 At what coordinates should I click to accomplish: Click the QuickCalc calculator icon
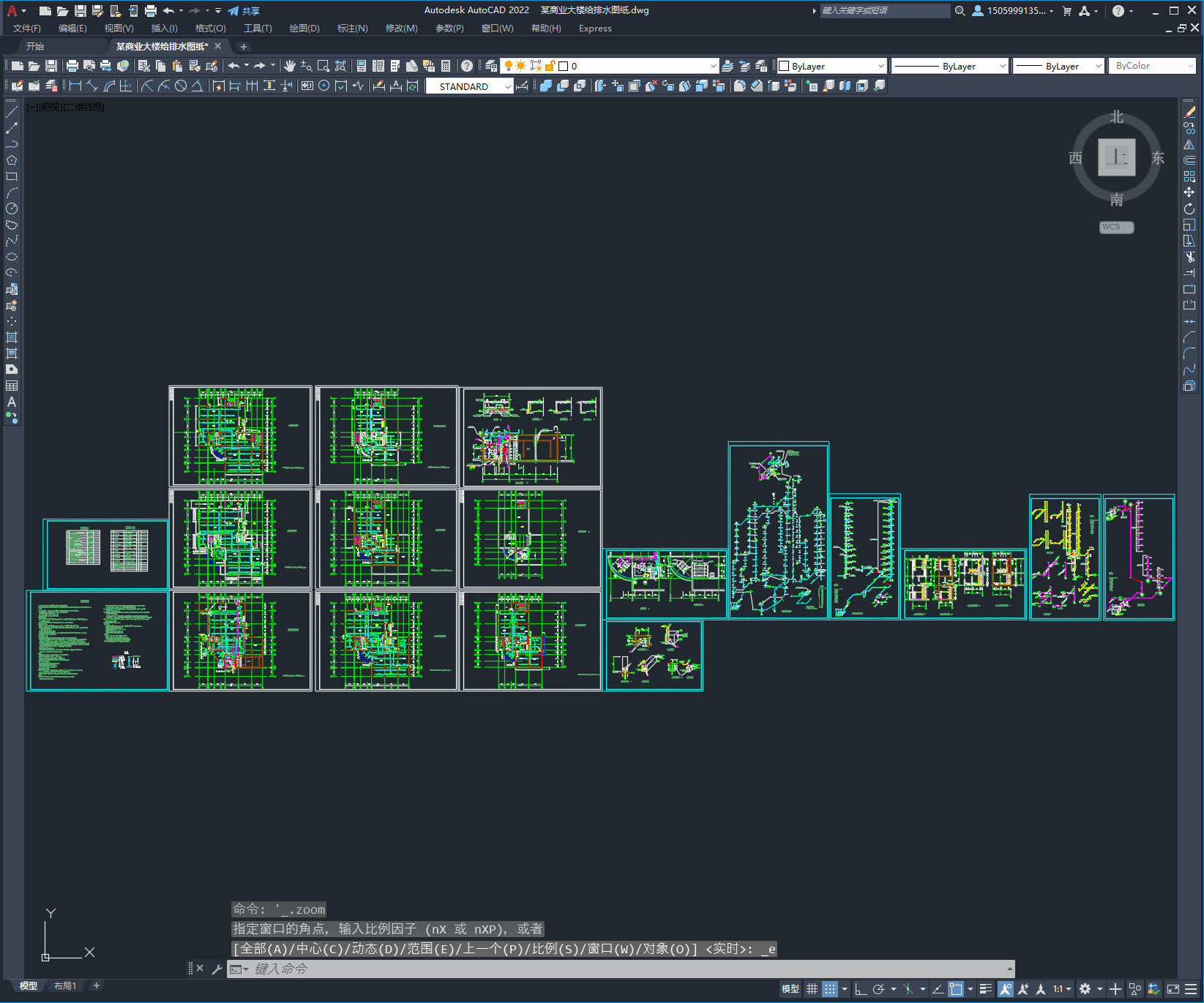click(446, 66)
